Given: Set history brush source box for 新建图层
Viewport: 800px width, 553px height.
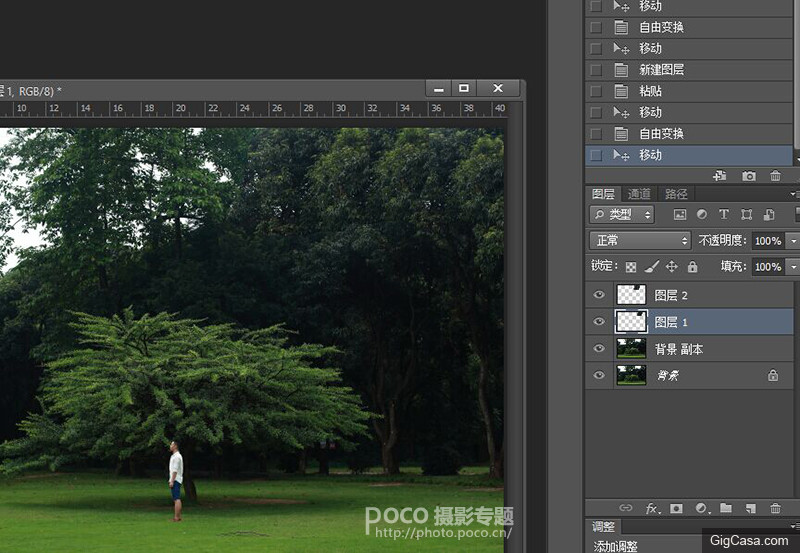Looking at the screenshot, I should (x=595, y=70).
